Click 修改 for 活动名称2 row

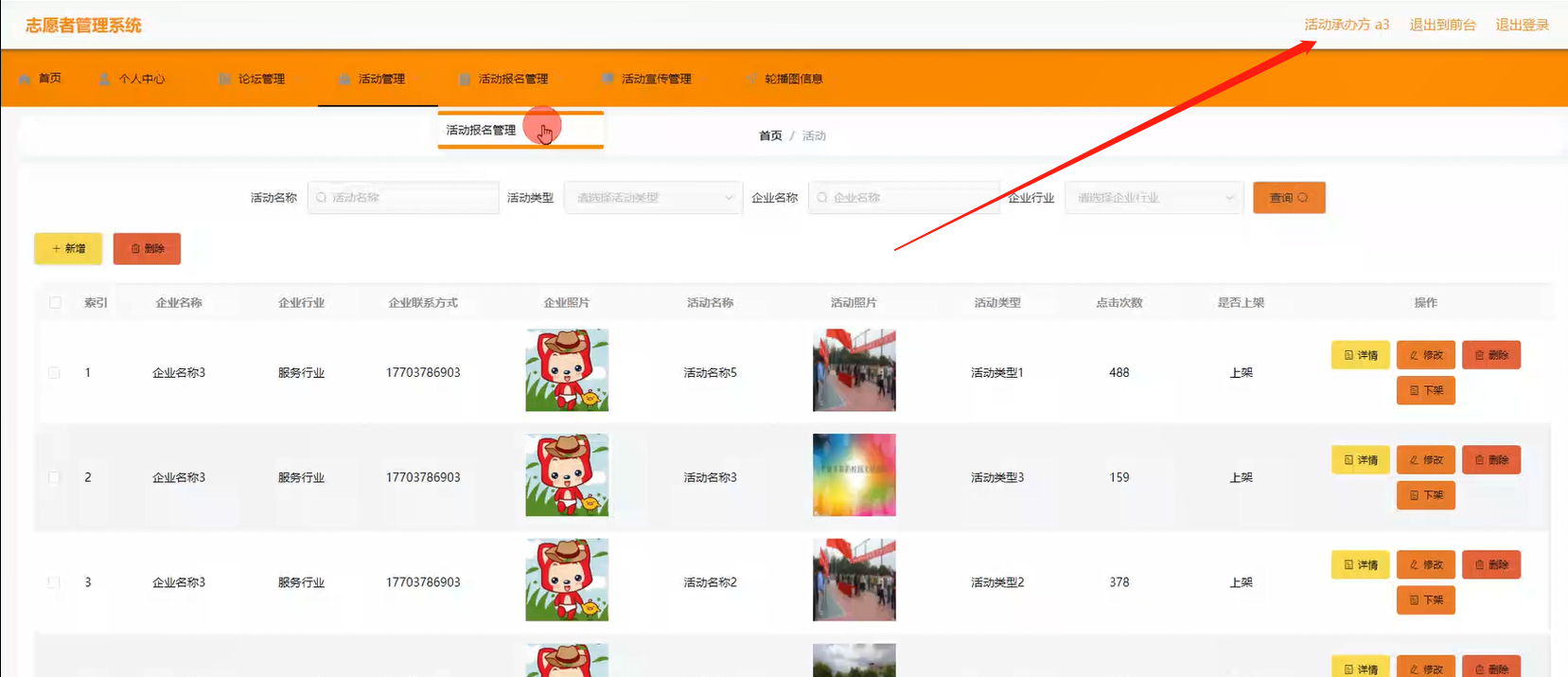1426,565
